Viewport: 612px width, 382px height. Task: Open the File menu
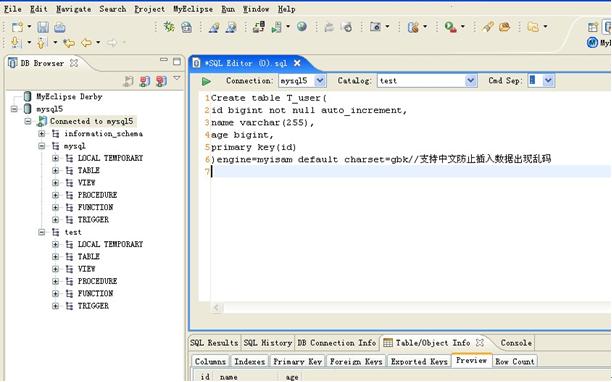point(12,9)
